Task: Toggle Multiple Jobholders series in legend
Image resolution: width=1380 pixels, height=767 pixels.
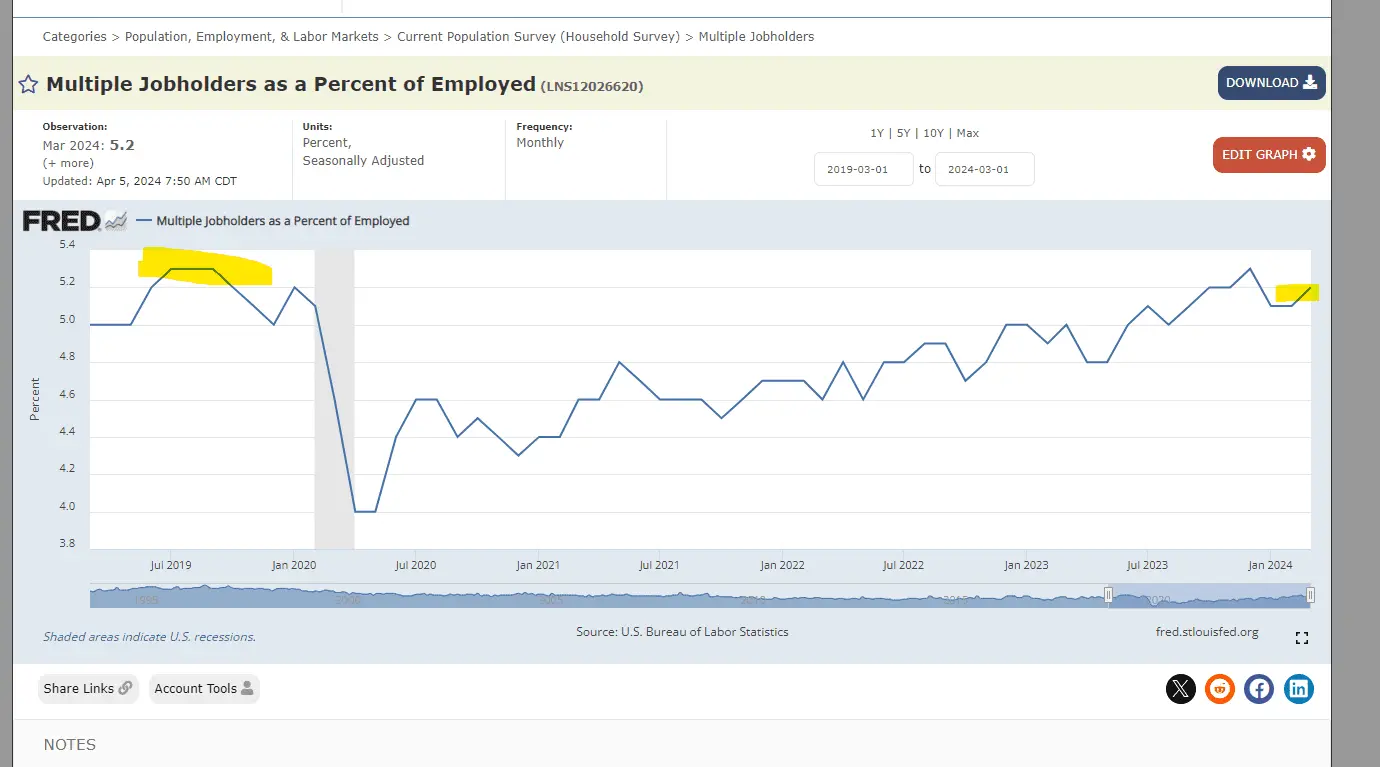Action: (x=282, y=221)
